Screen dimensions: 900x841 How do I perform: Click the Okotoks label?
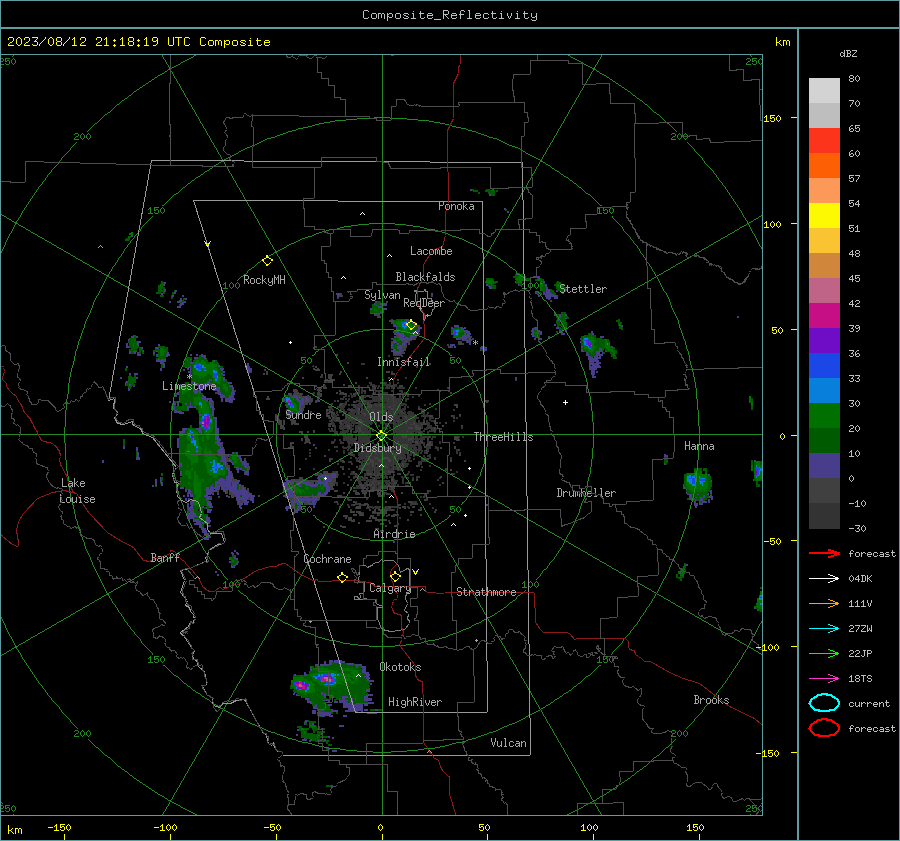400,667
